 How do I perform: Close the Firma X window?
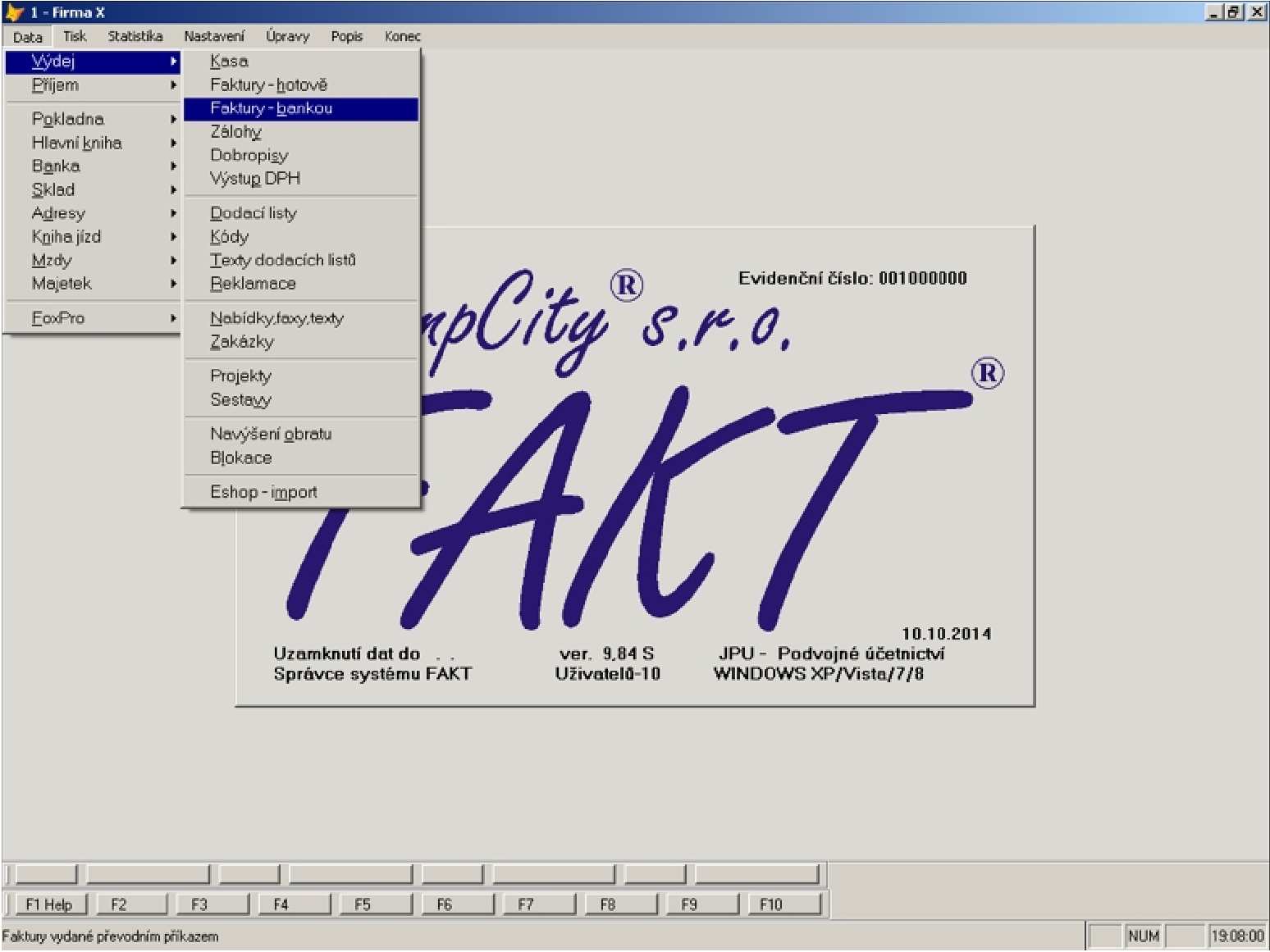point(1257,12)
